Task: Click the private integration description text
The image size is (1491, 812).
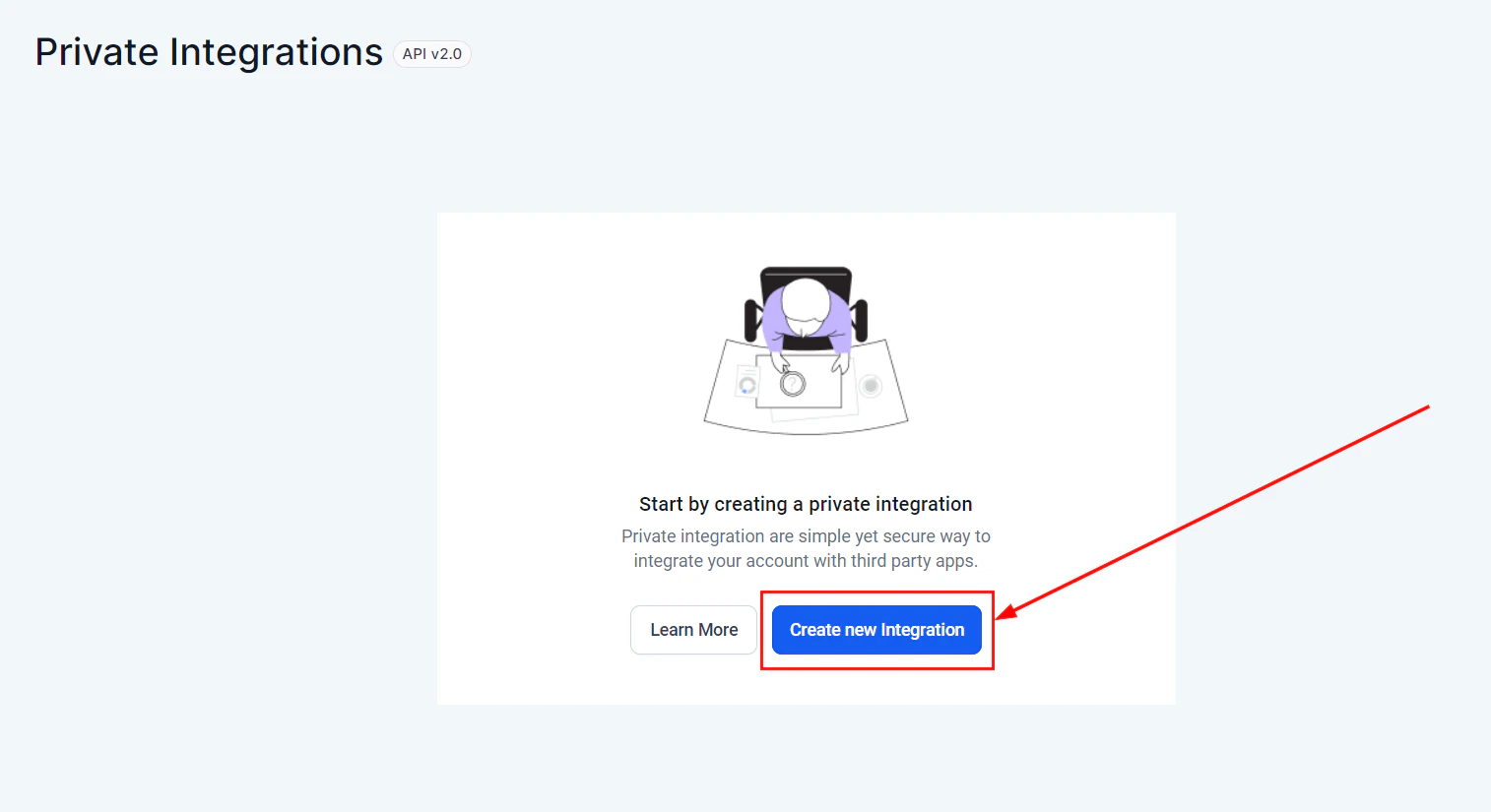Action: 805,548
